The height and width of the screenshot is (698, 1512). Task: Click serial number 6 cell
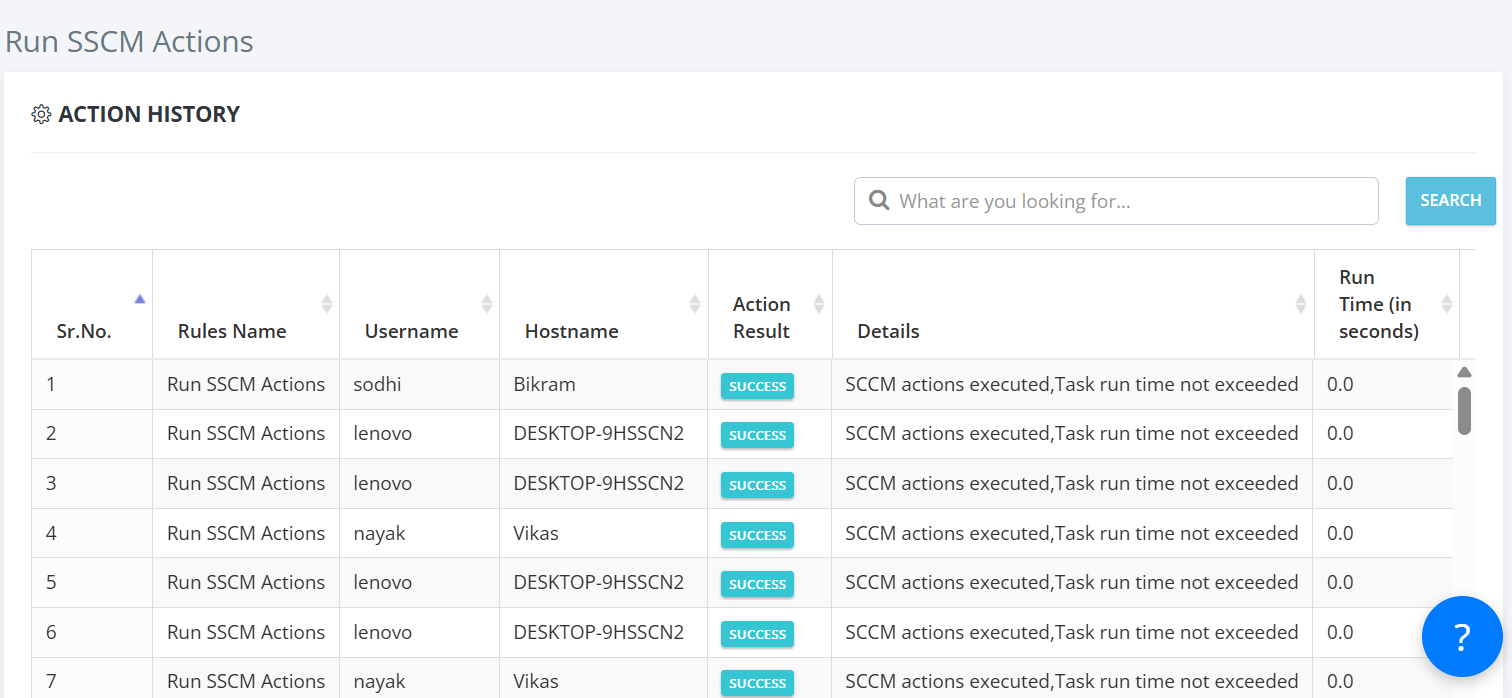coord(92,632)
